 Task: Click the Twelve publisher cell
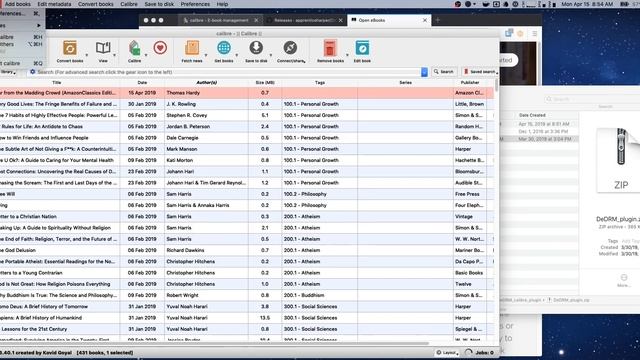[x=470, y=284]
